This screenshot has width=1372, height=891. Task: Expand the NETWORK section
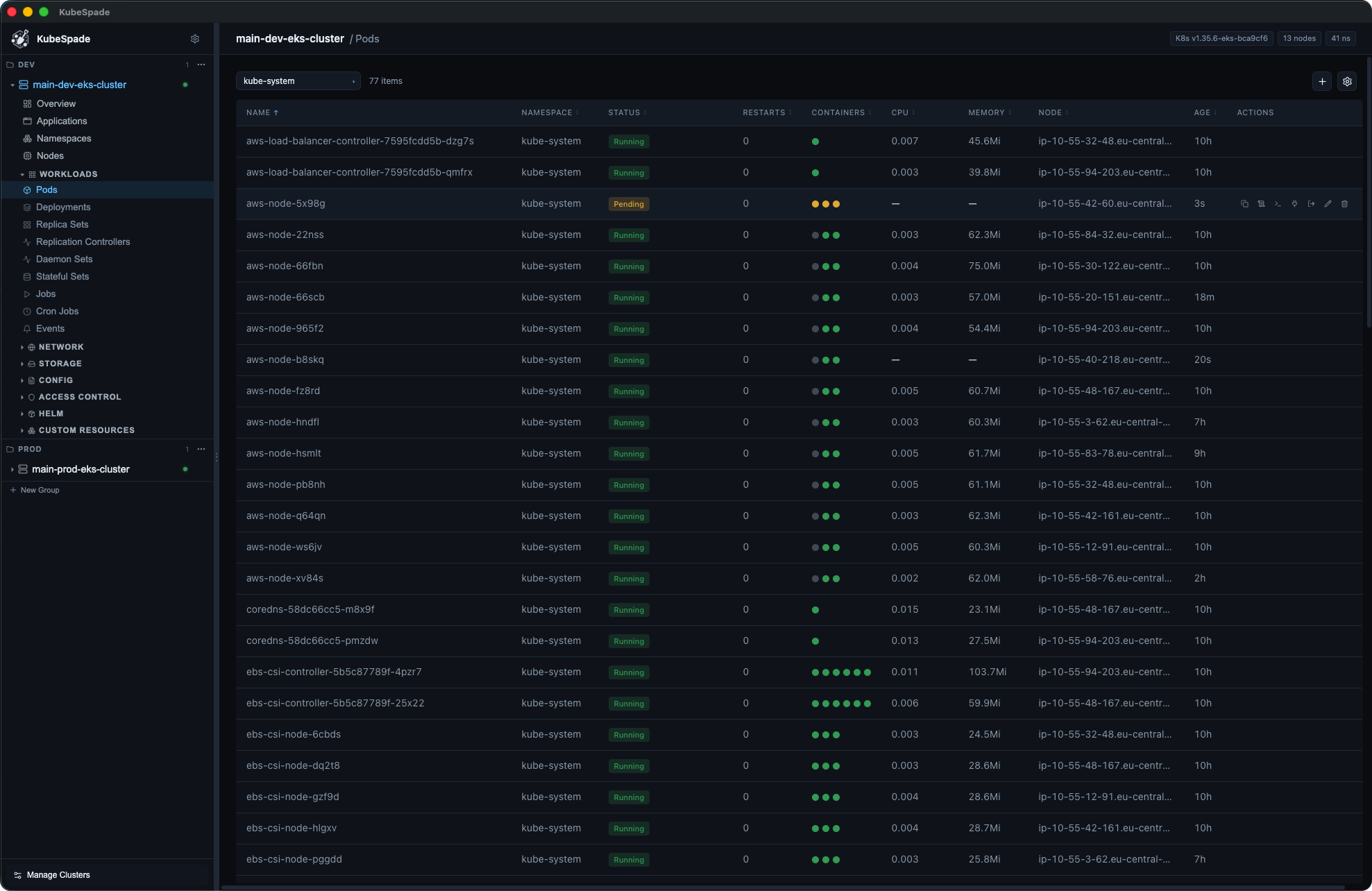22,348
